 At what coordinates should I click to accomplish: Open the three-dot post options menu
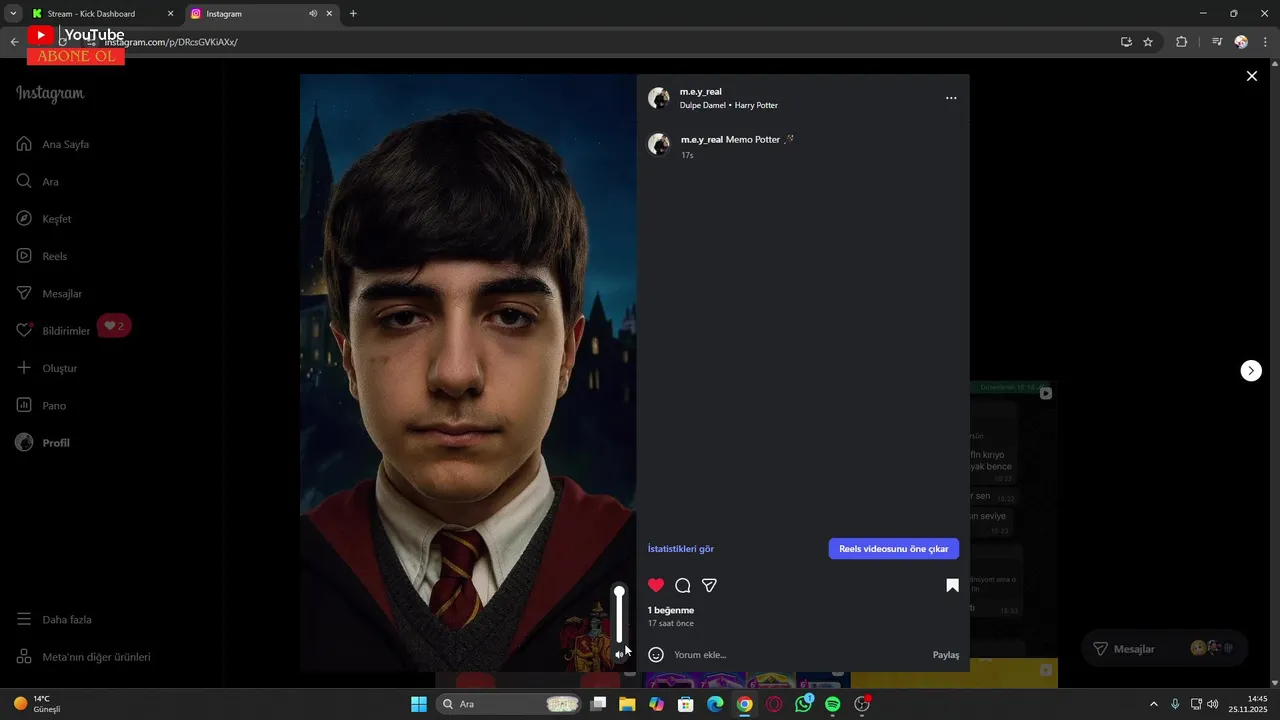[951, 98]
